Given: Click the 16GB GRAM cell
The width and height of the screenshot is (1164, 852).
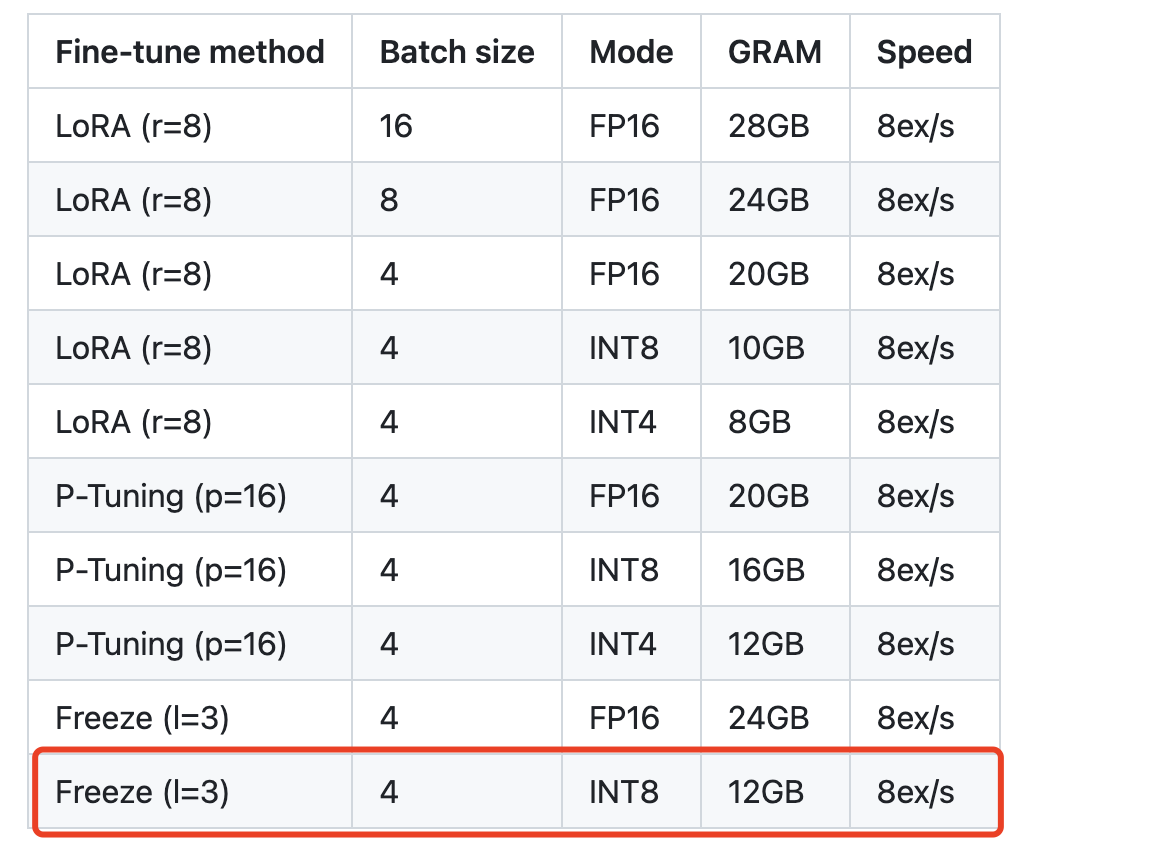Looking at the screenshot, I should tap(766, 570).
